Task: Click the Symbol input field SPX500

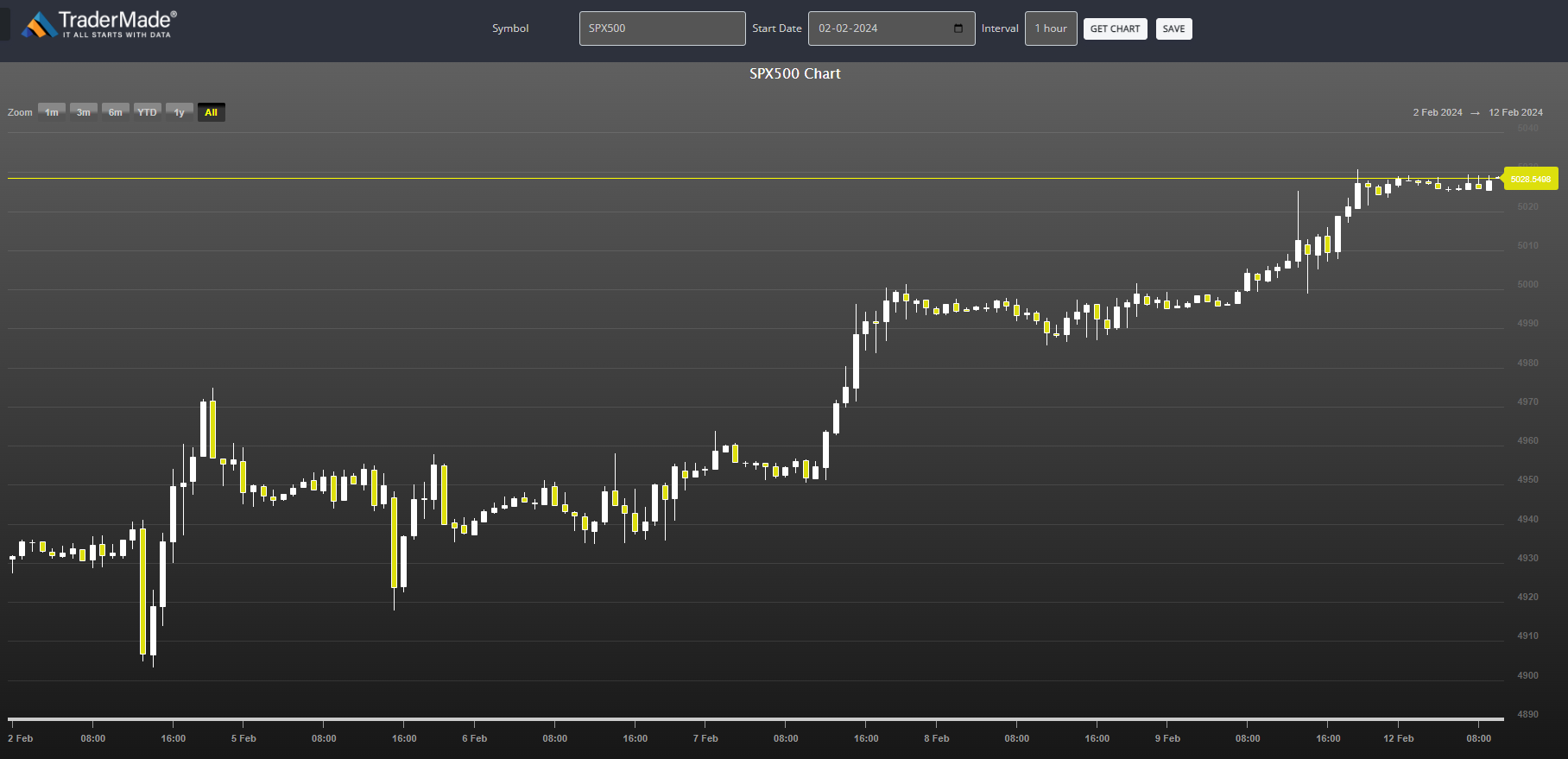Action: pos(662,28)
